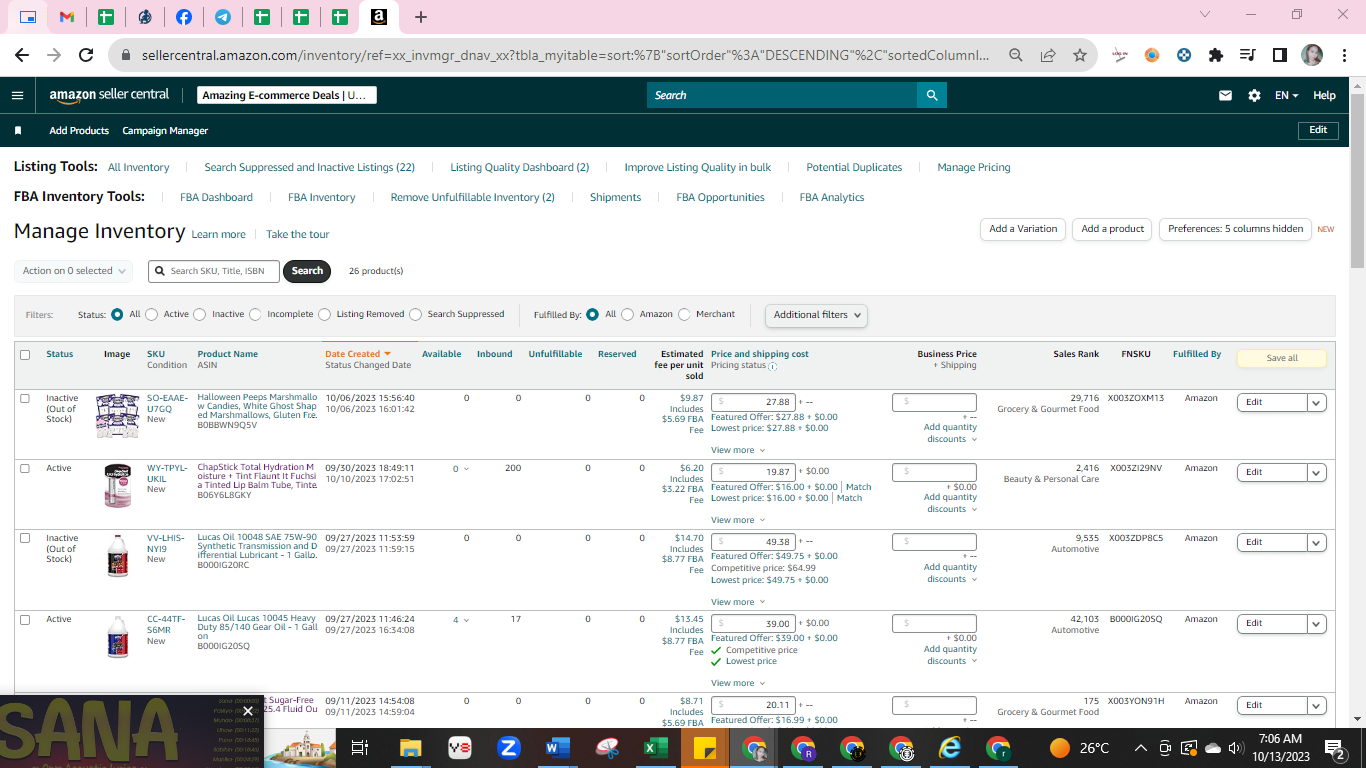Select the Active status radio button

pyautogui.click(x=152, y=314)
